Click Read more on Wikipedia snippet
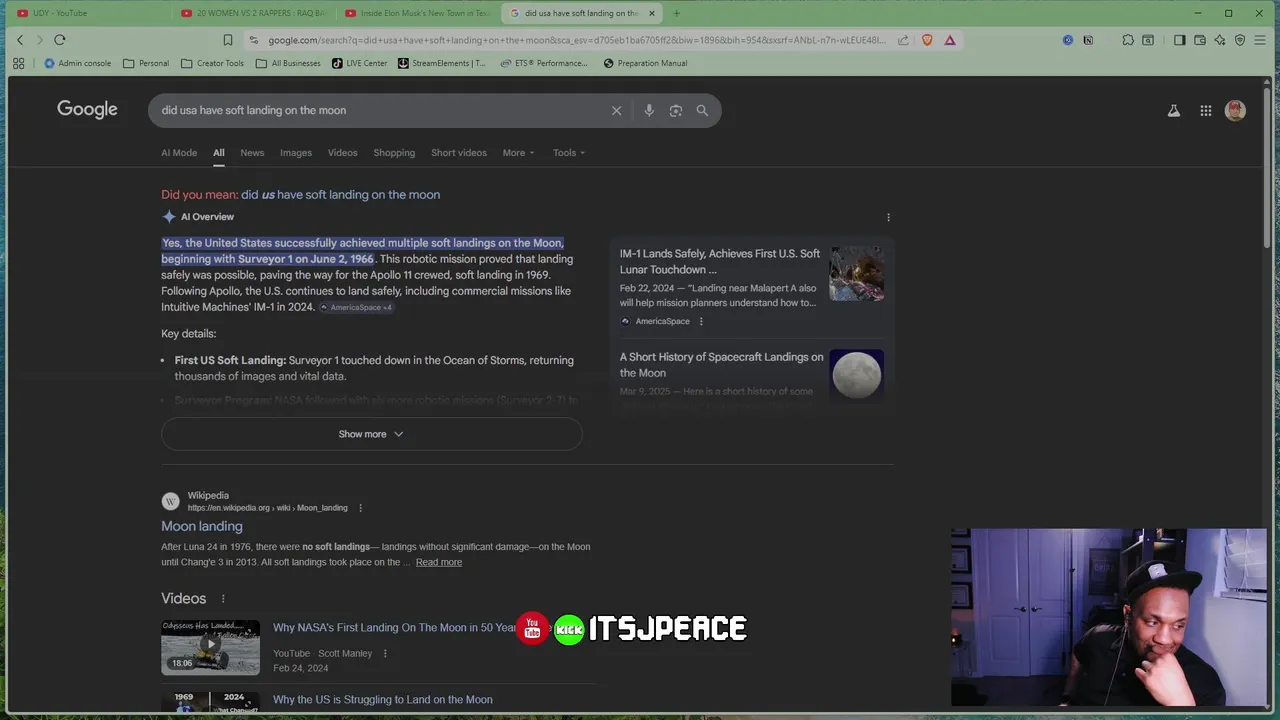This screenshot has width=1280, height=720. pos(439,562)
